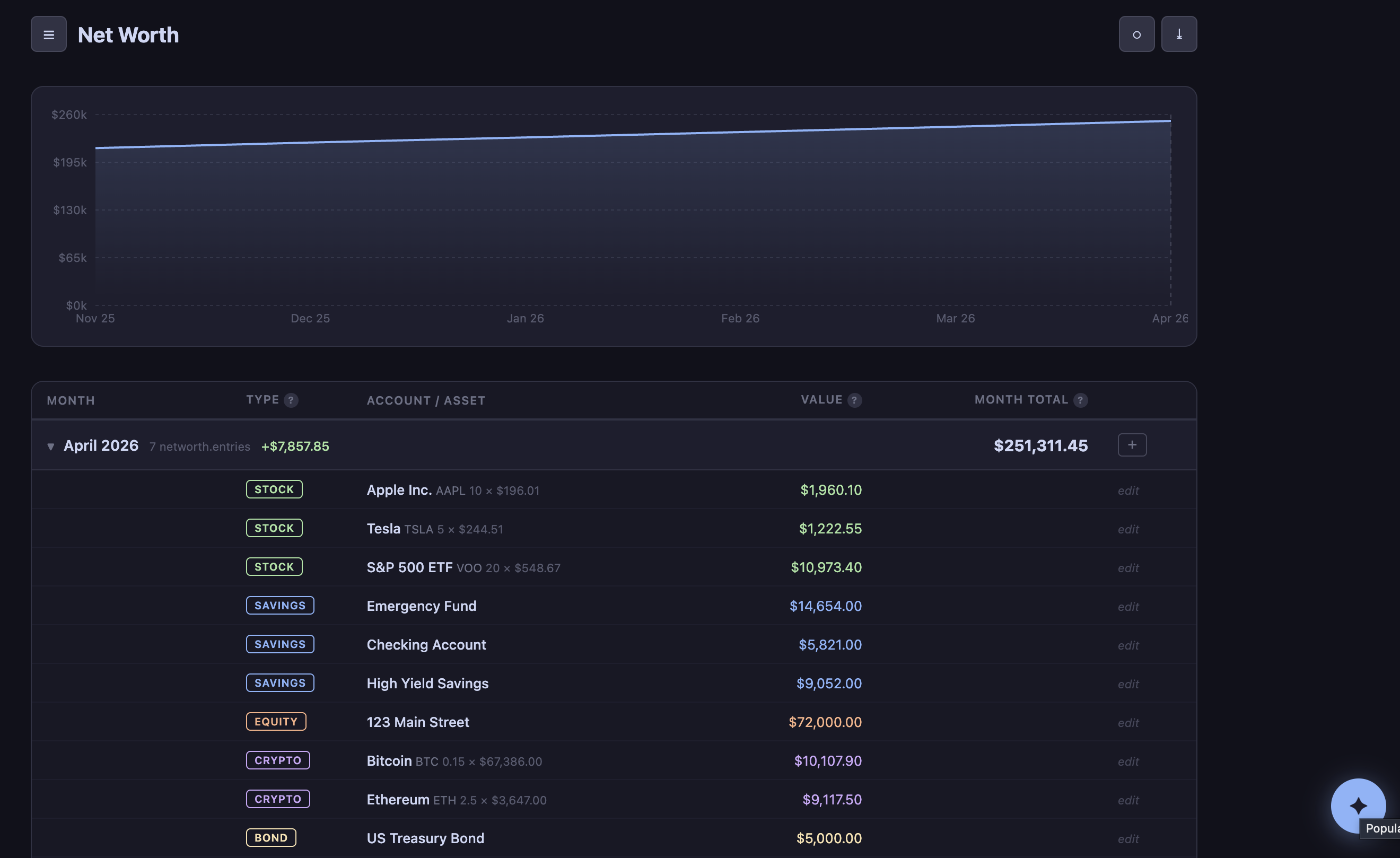
Task: Open the sparkle AI assistant button bottom right
Action: point(1359,806)
